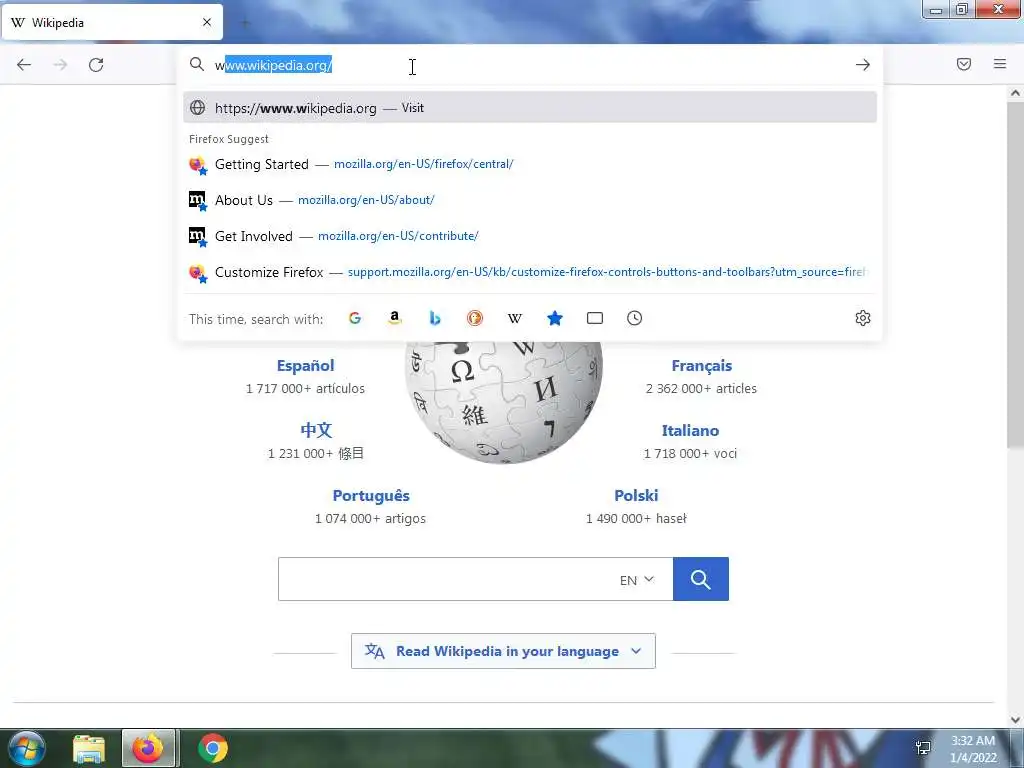1024x768 pixels.
Task: Open the Get Involved suggestion
Action: [530, 236]
